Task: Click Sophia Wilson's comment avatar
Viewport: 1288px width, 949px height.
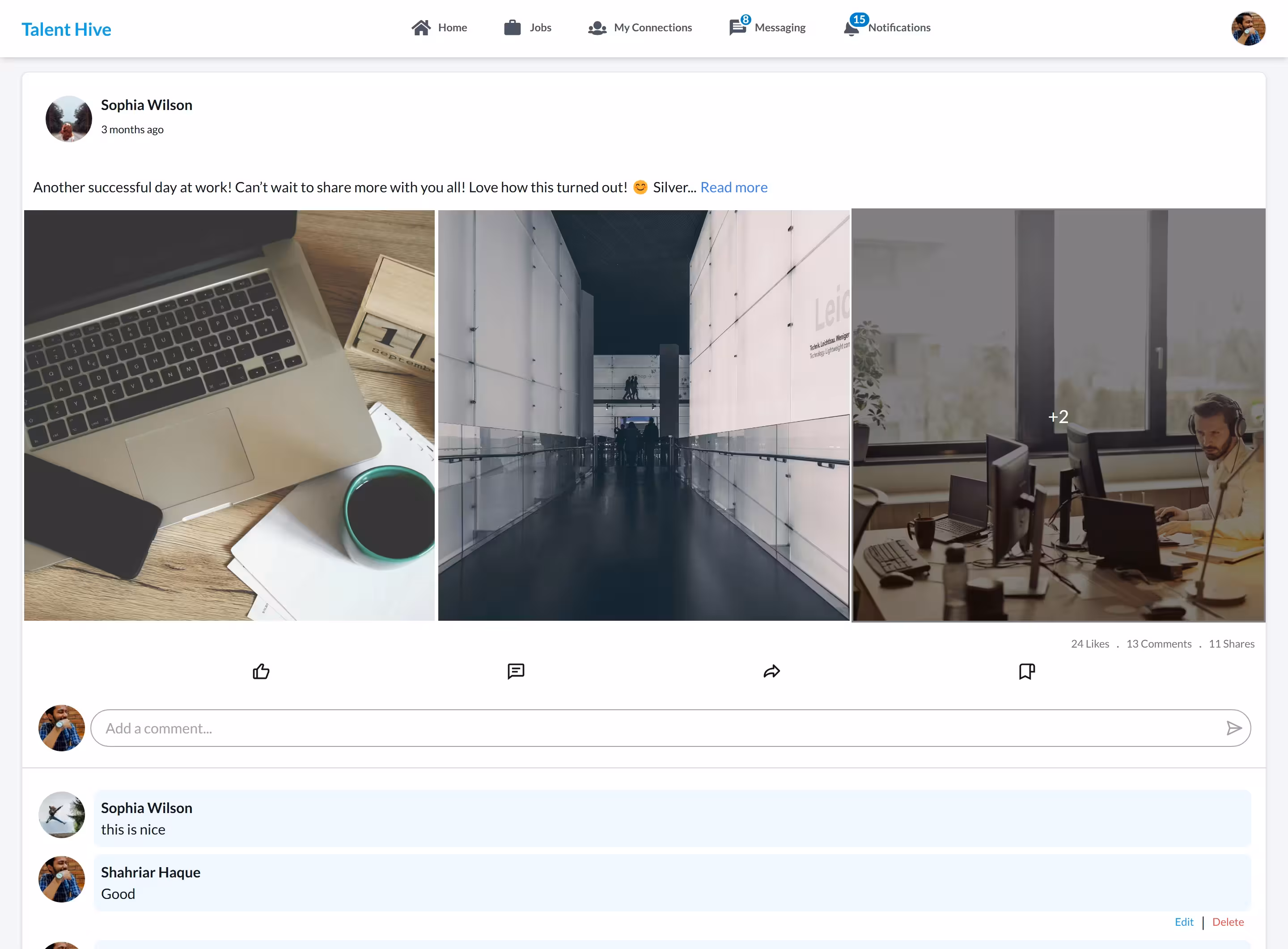Action: (61, 814)
